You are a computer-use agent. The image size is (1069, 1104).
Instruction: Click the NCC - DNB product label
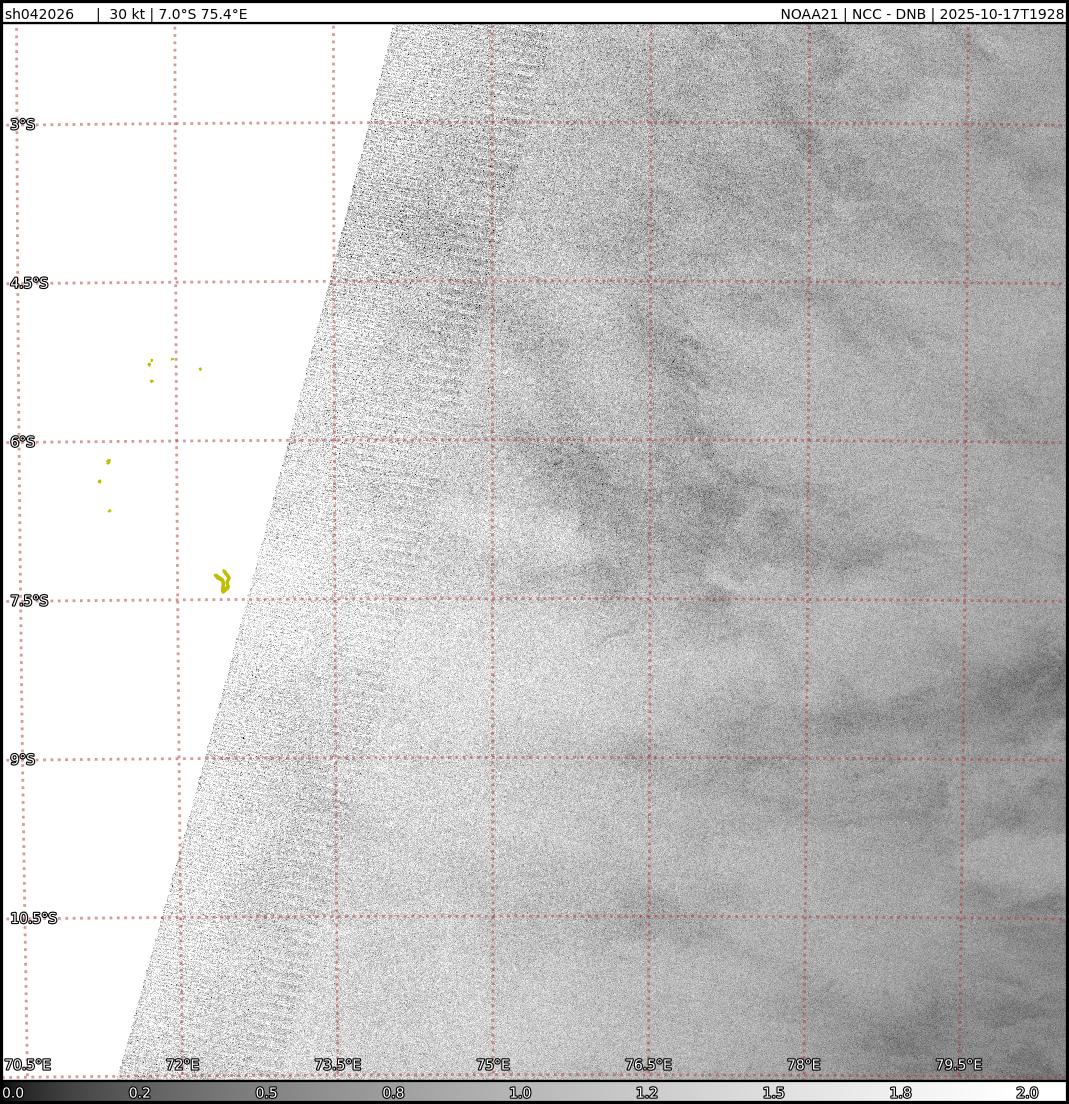(889, 14)
